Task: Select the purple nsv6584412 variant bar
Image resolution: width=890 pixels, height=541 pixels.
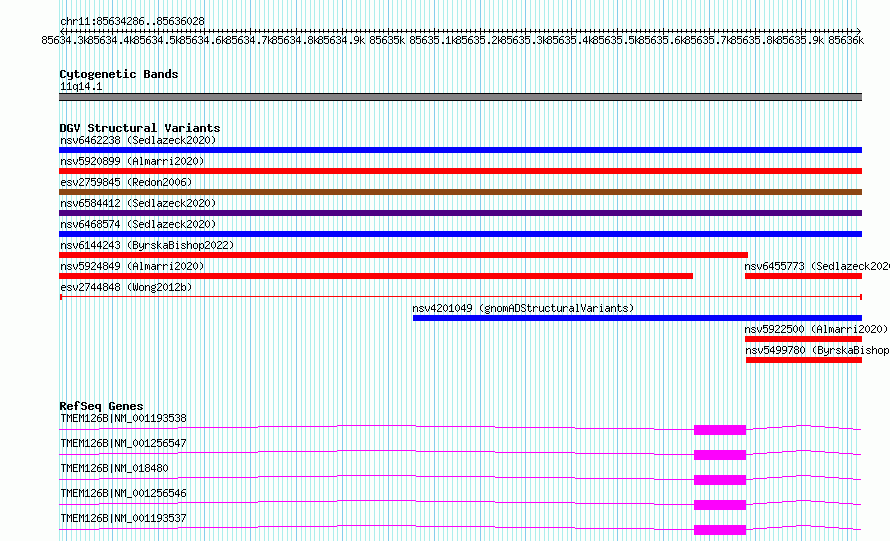Action: [x=460, y=213]
